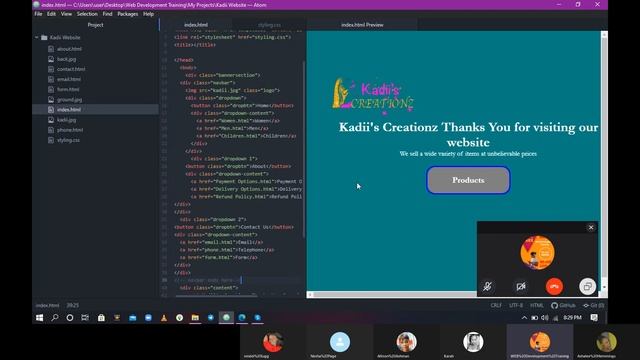
Task: Toggle the camera in the call overlay
Action: [x=521, y=286]
